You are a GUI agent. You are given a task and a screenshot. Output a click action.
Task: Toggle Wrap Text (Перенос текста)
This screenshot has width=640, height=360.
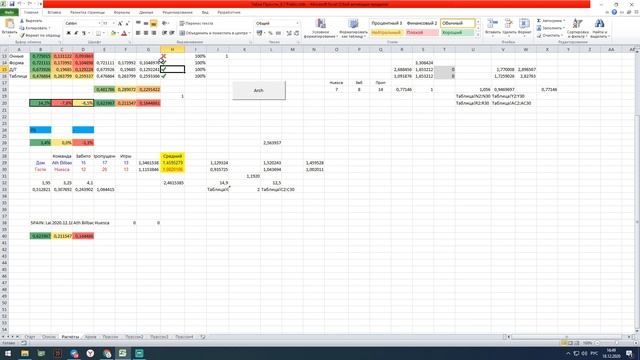196,24
